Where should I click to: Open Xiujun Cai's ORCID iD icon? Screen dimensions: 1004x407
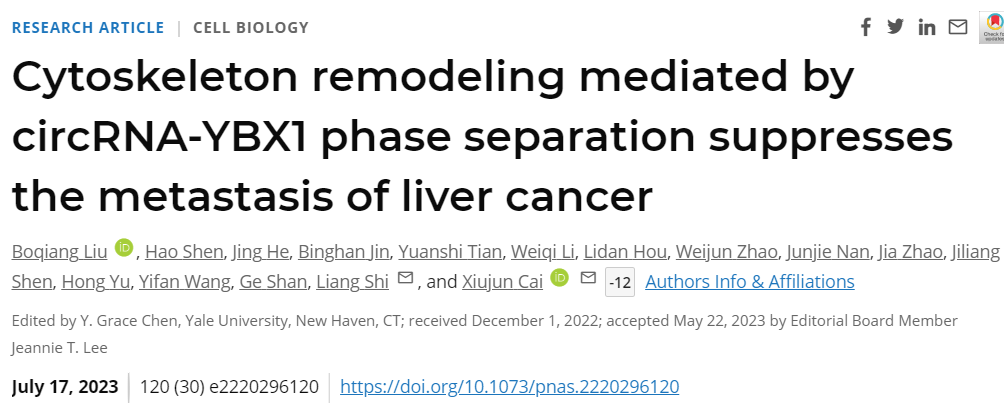point(559,278)
